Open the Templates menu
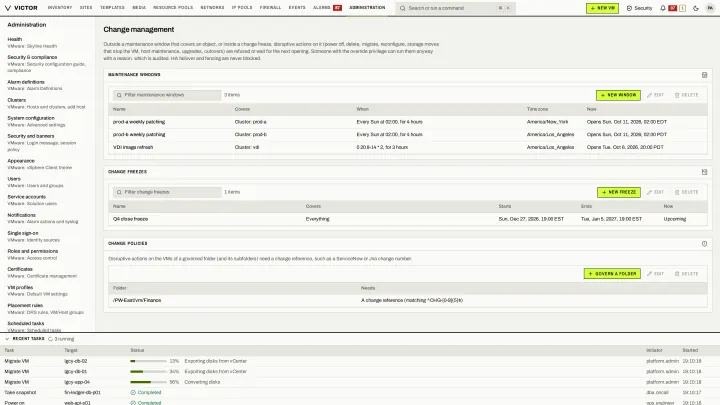Viewport: 720px width, 405px height. pos(112,8)
